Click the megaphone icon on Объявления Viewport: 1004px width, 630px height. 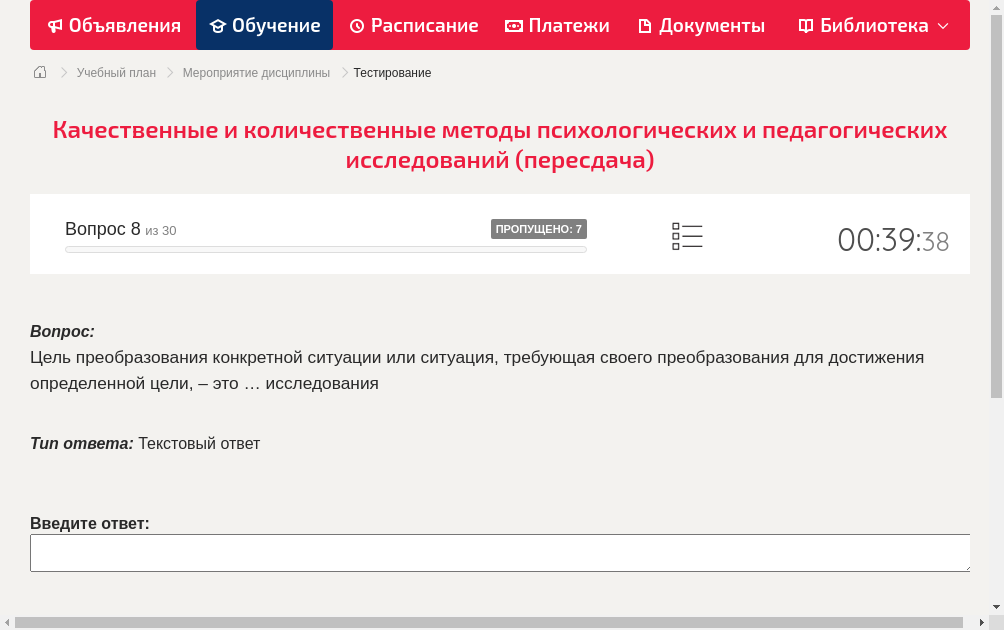point(55,25)
